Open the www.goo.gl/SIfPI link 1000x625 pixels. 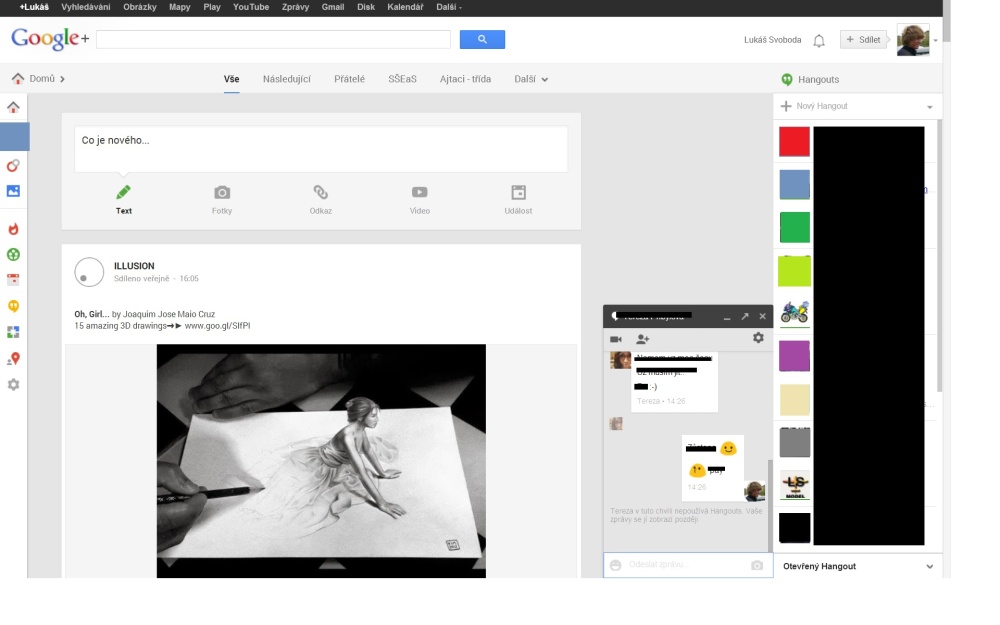tap(217, 326)
